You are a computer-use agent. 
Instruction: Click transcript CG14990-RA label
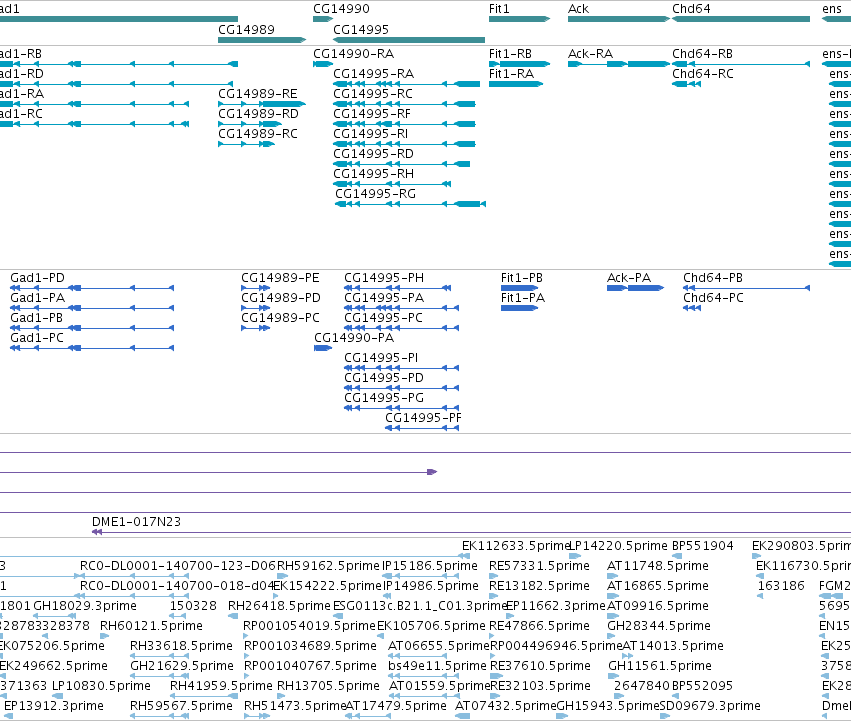point(354,54)
